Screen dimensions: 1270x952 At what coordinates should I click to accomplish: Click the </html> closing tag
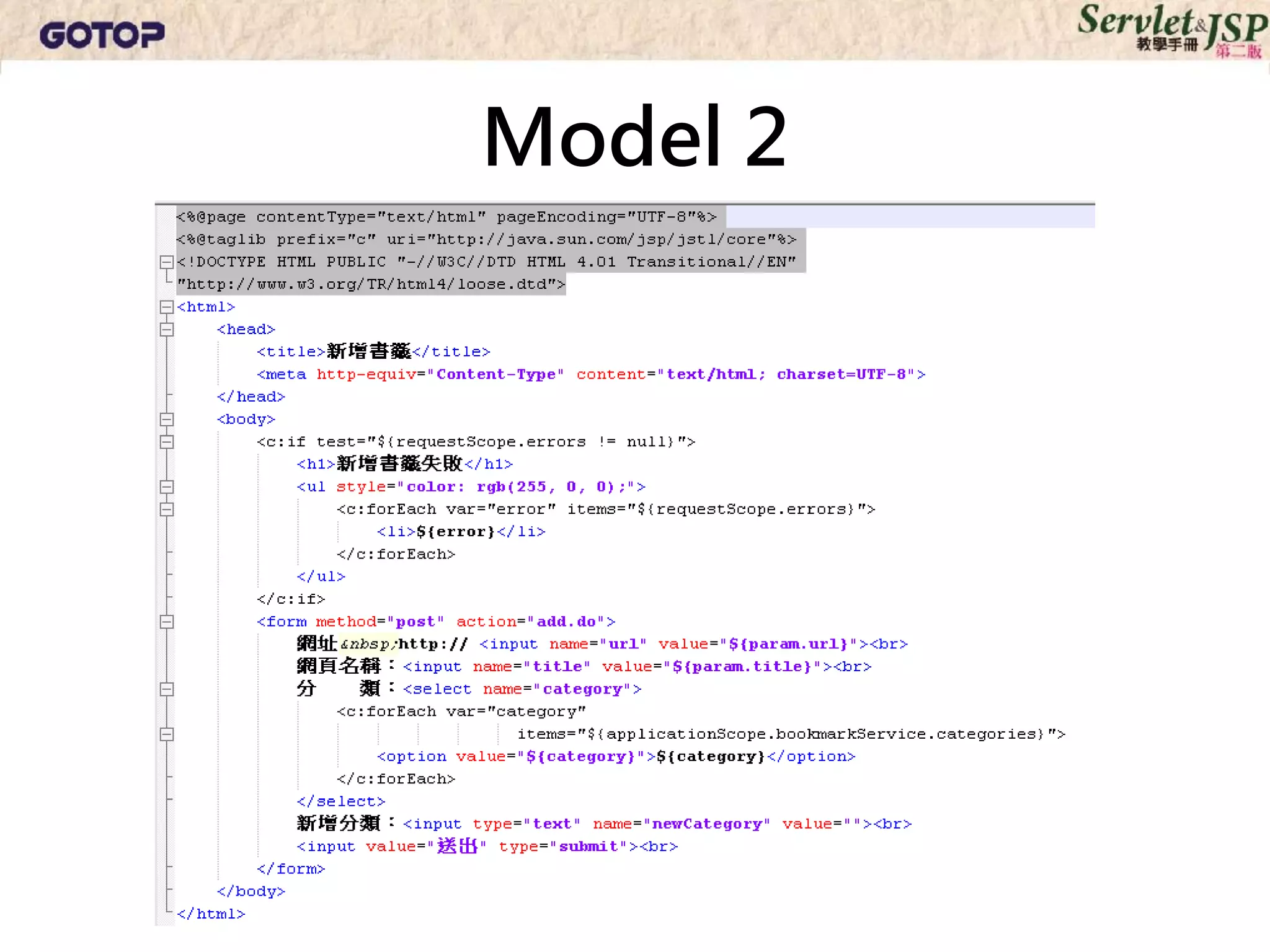(x=211, y=914)
